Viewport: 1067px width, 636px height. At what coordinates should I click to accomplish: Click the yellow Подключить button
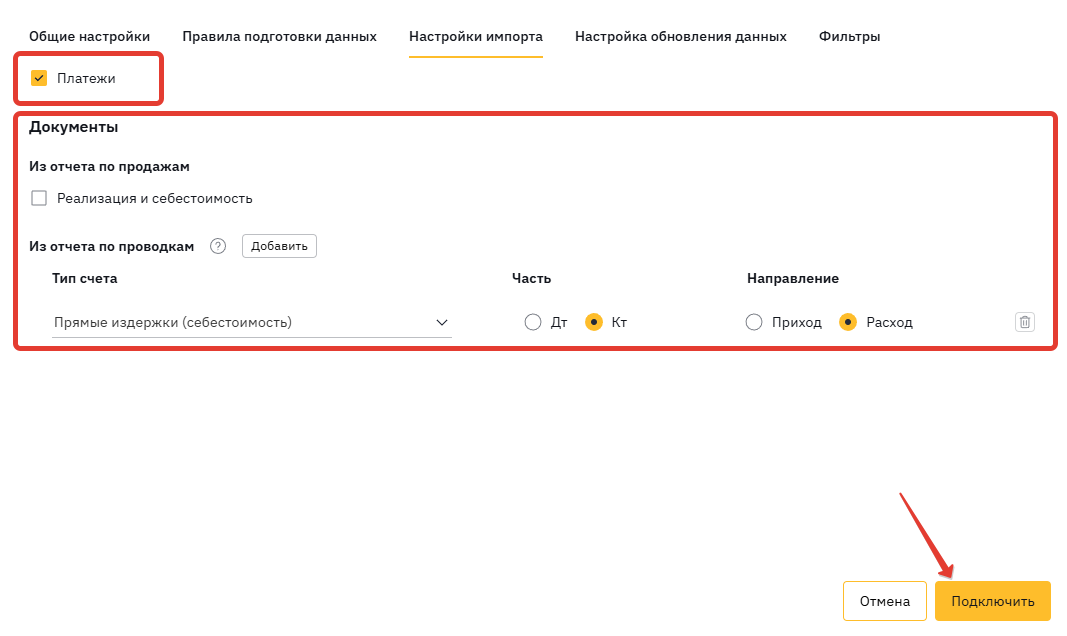992,601
